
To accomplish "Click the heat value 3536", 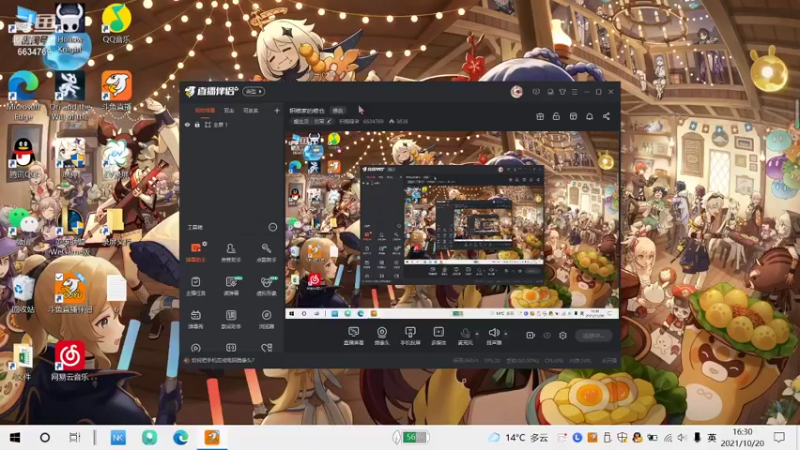I will pyautogui.click(x=402, y=121).
